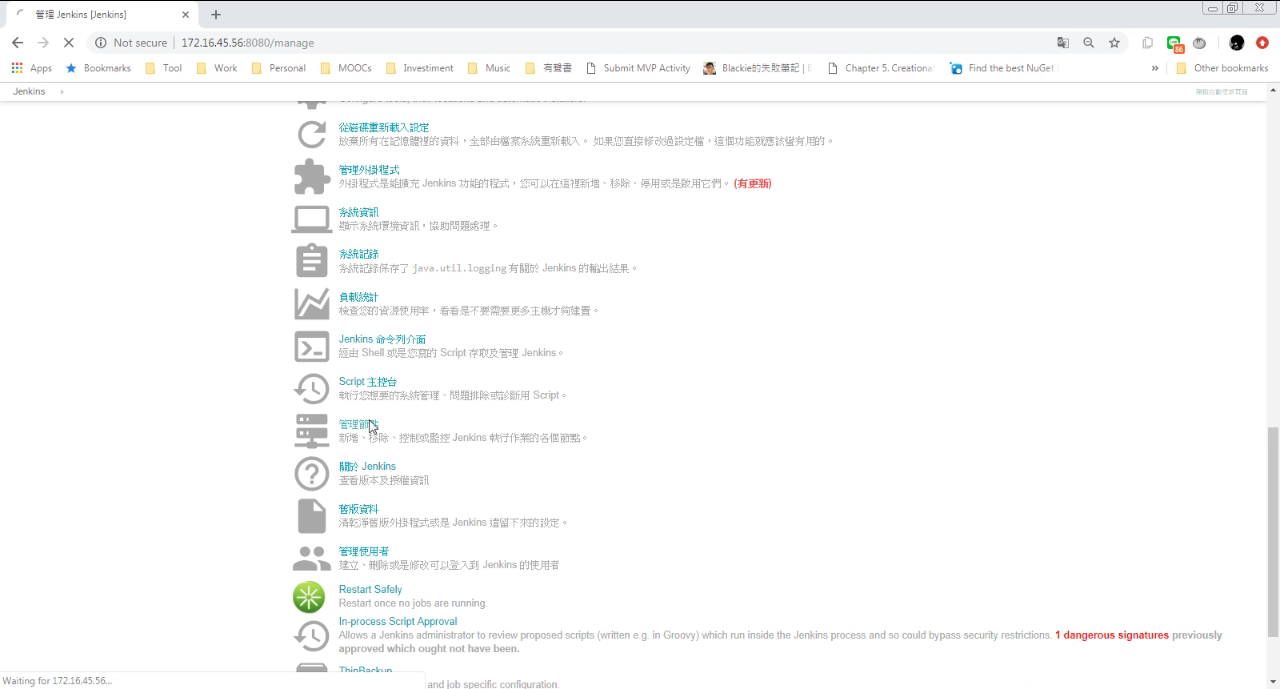This screenshot has width=1280, height=689.
Task: Switch to the 管理 Jenkins browser tab
Action: 102,14
